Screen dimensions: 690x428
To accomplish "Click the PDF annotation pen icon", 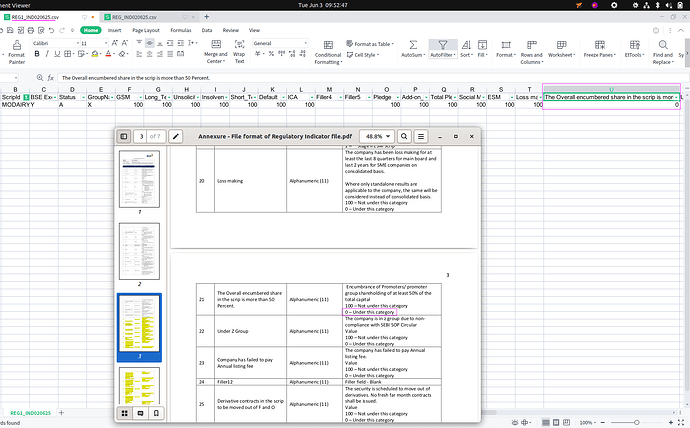I will [177, 136].
